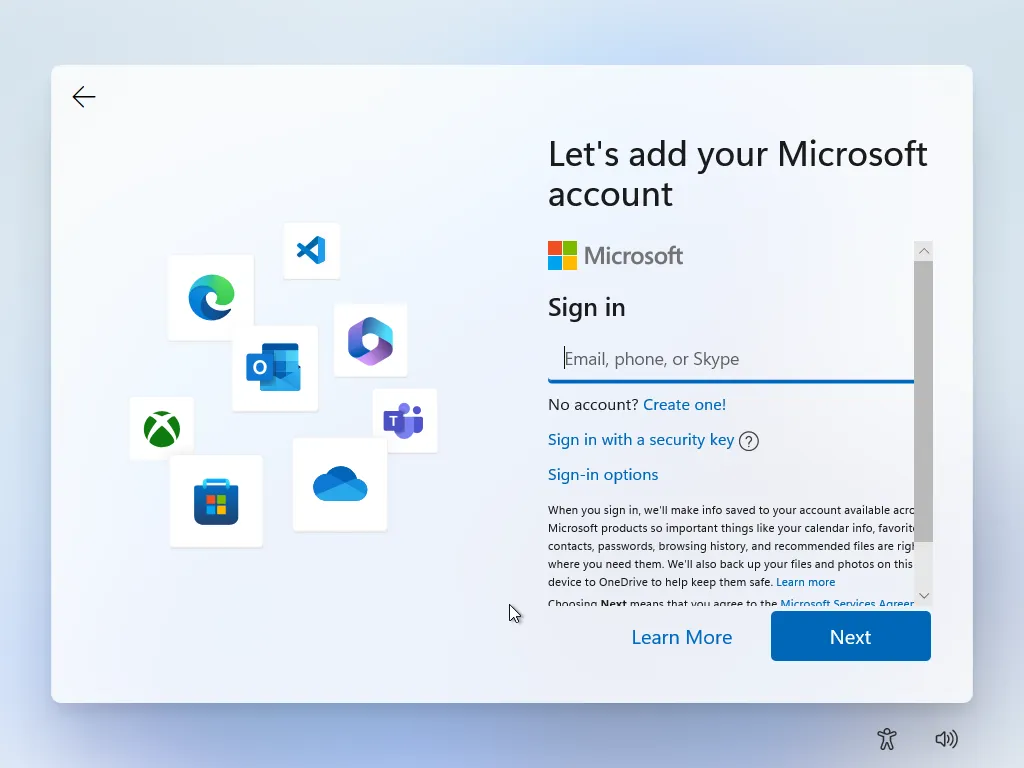Select the Microsoft 365 icon
The width and height of the screenshot is (1024, 768).
tap(370, 340)
